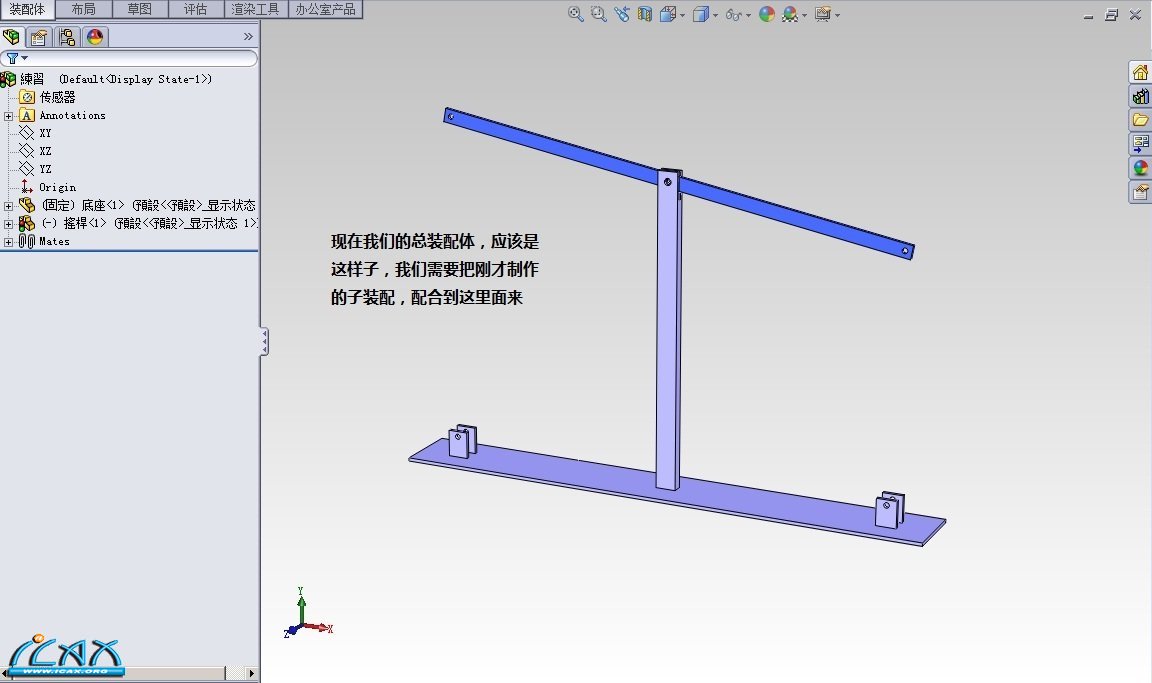Image resolution: width=1152 pixels, height=683 pixels.
Task: Switch to the PropertyManager tab
Action: [39, 37]
